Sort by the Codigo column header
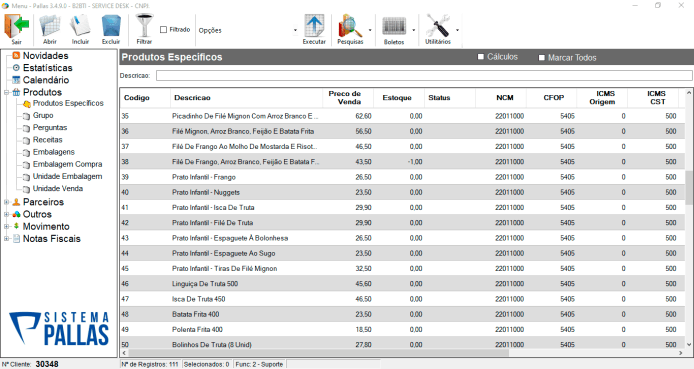Viewport: 694px width, 369px height. click(145, 98)
